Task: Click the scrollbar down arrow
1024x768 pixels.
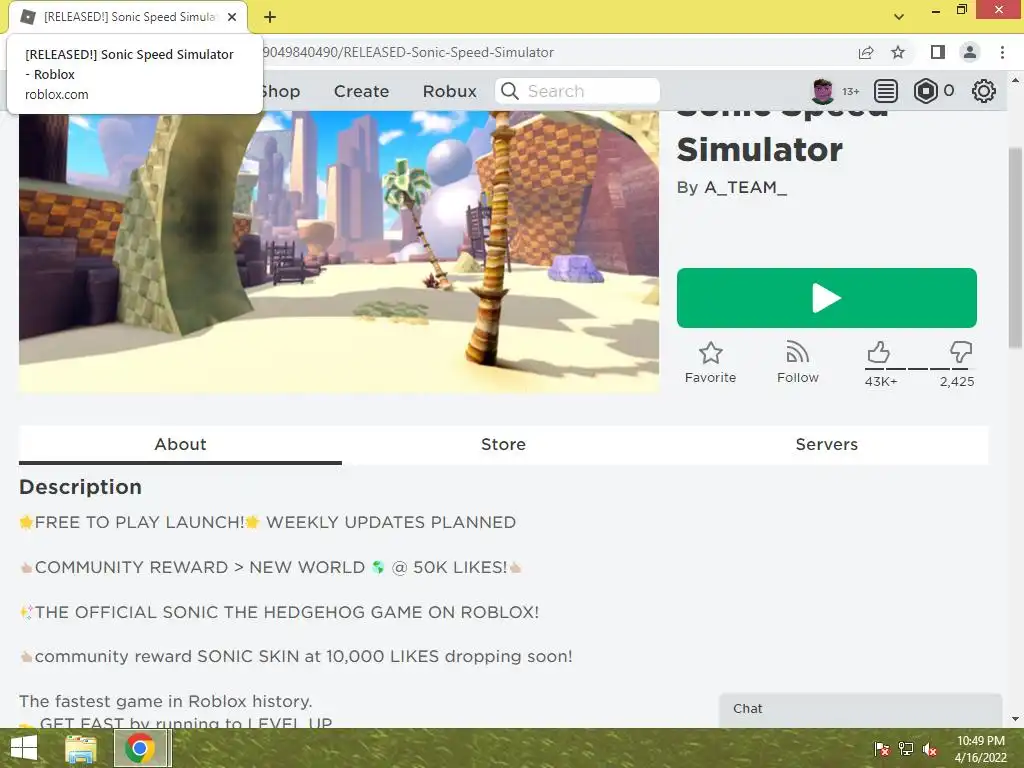Action: (1015, 720)
